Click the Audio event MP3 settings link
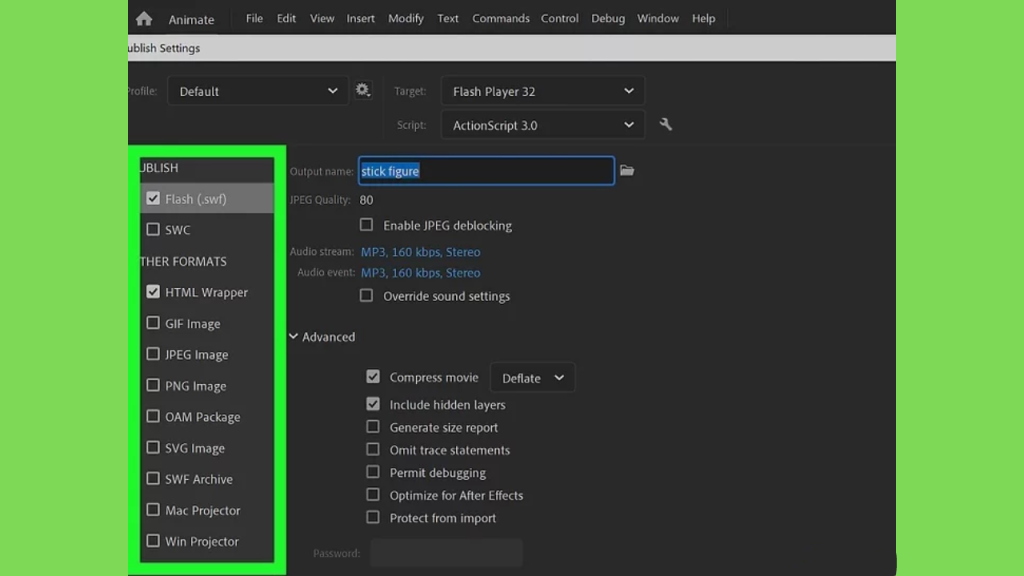Screen dimensions: 1024x576 tap(421, 272)
